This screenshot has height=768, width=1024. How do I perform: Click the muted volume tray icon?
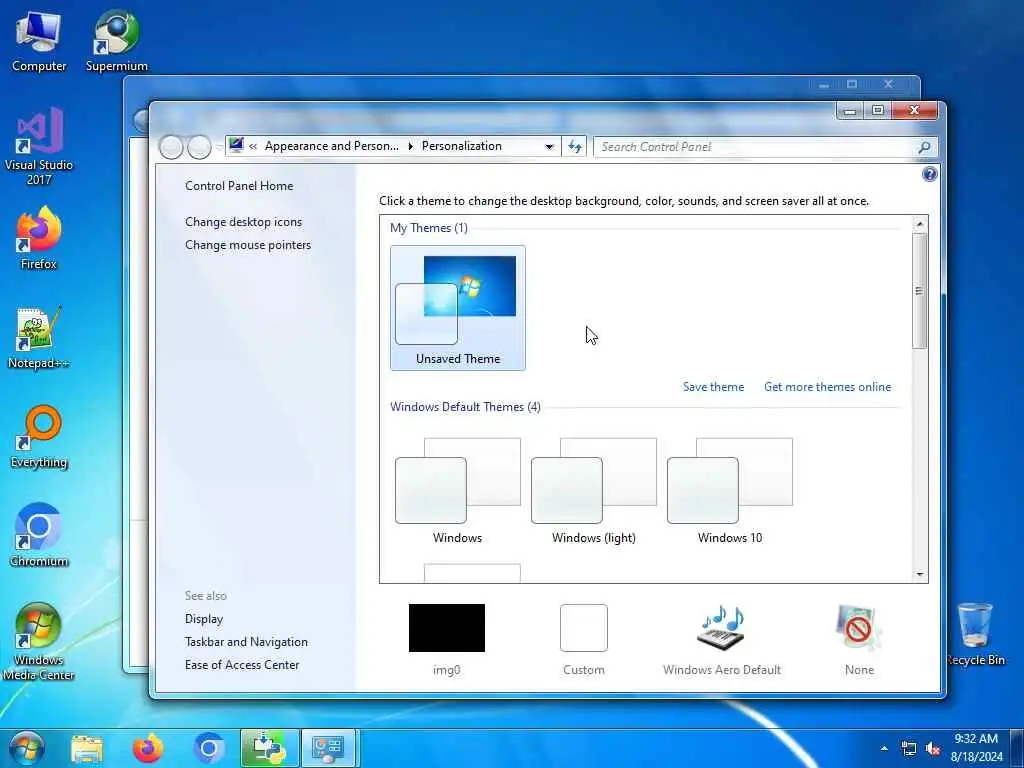tap(933, 748)
